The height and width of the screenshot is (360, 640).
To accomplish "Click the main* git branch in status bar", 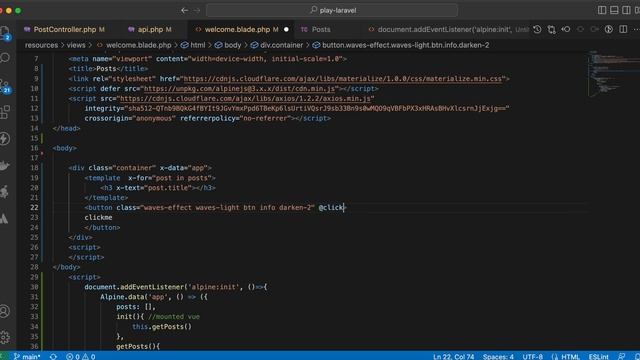I will pos(27,356).
